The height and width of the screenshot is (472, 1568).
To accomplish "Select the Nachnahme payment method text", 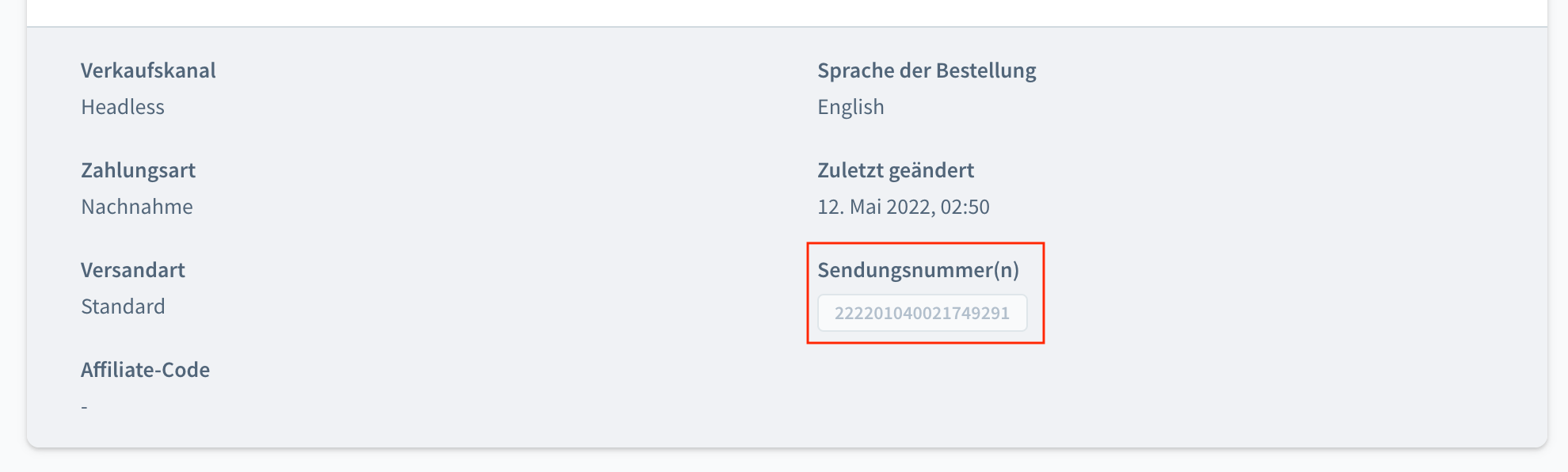I will (x=136, y=207).
